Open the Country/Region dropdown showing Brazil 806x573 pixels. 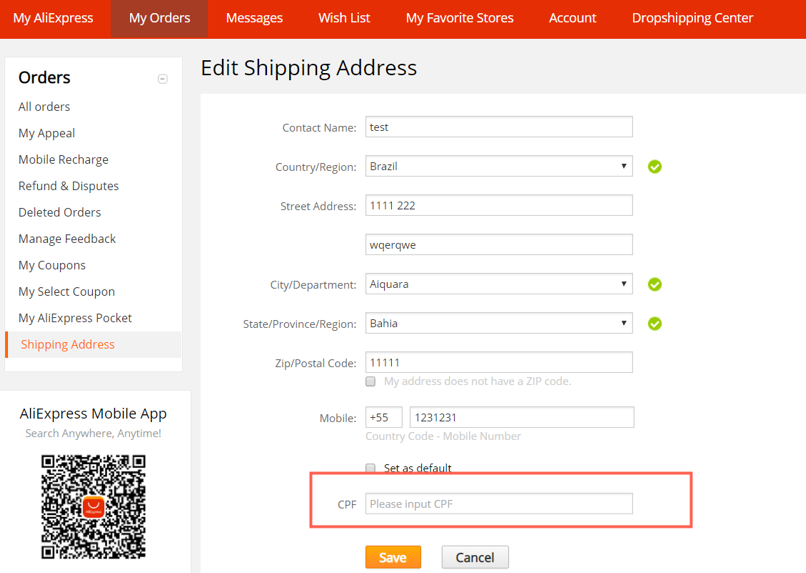(x=499, y=167)
